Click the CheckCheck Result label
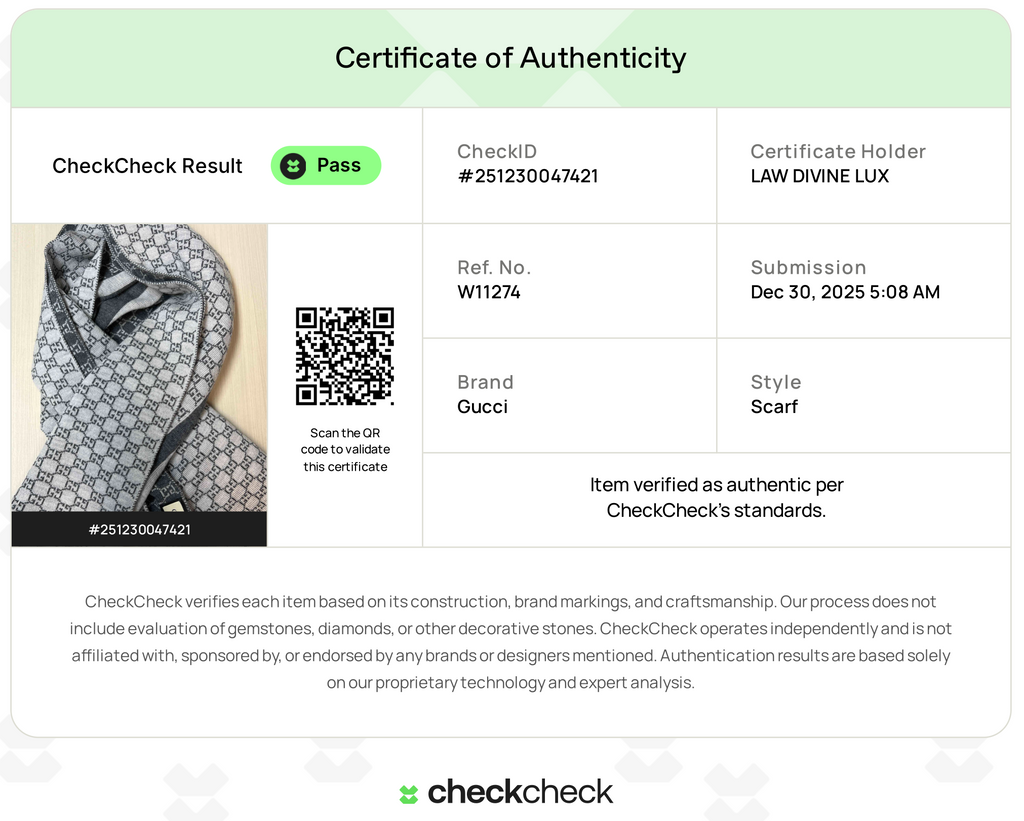This screenshot has height=821, width=1024. pyautogui.click(x=147, y=166)
